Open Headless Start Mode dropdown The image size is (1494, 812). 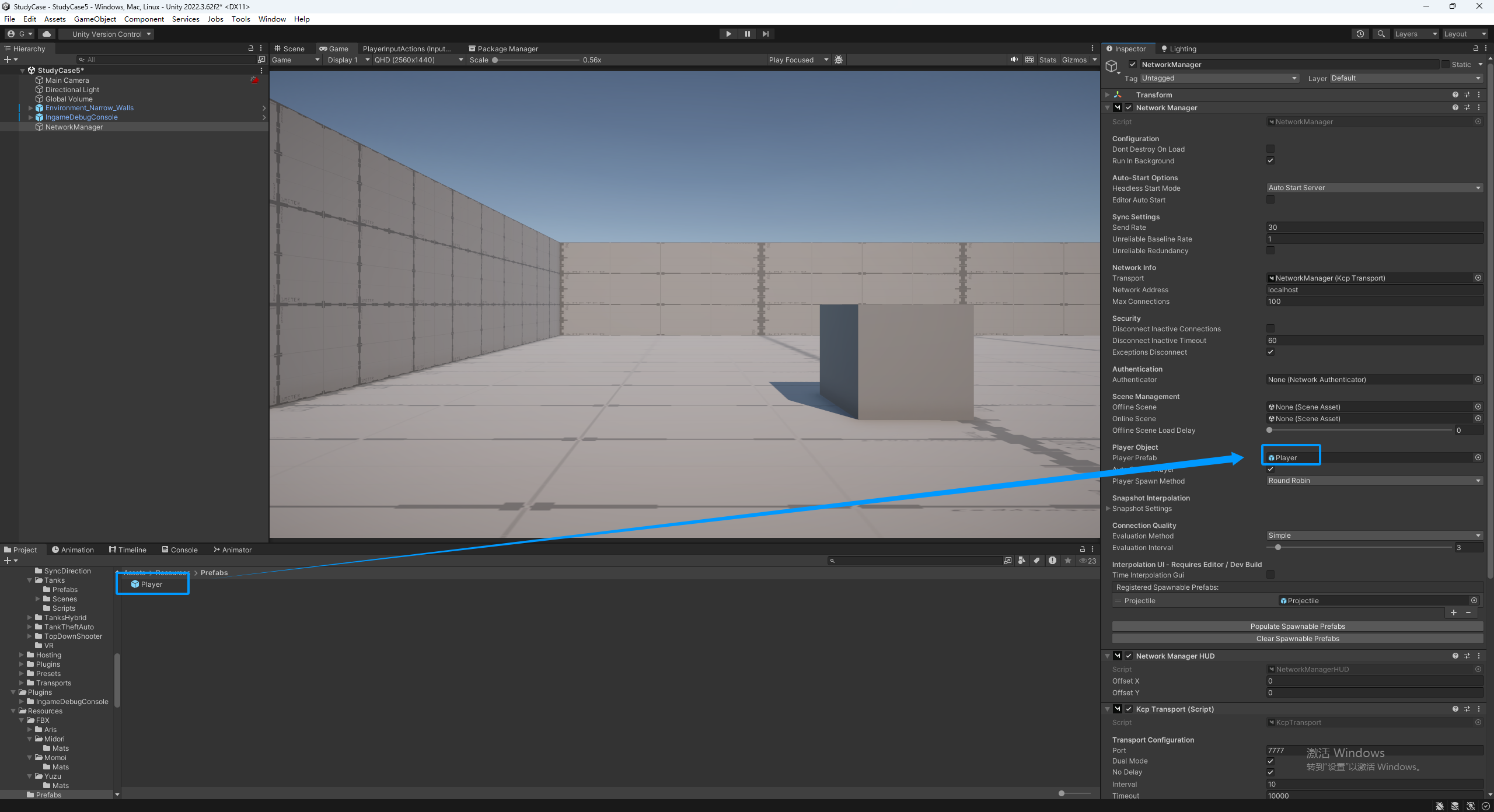coord(1374,188)
